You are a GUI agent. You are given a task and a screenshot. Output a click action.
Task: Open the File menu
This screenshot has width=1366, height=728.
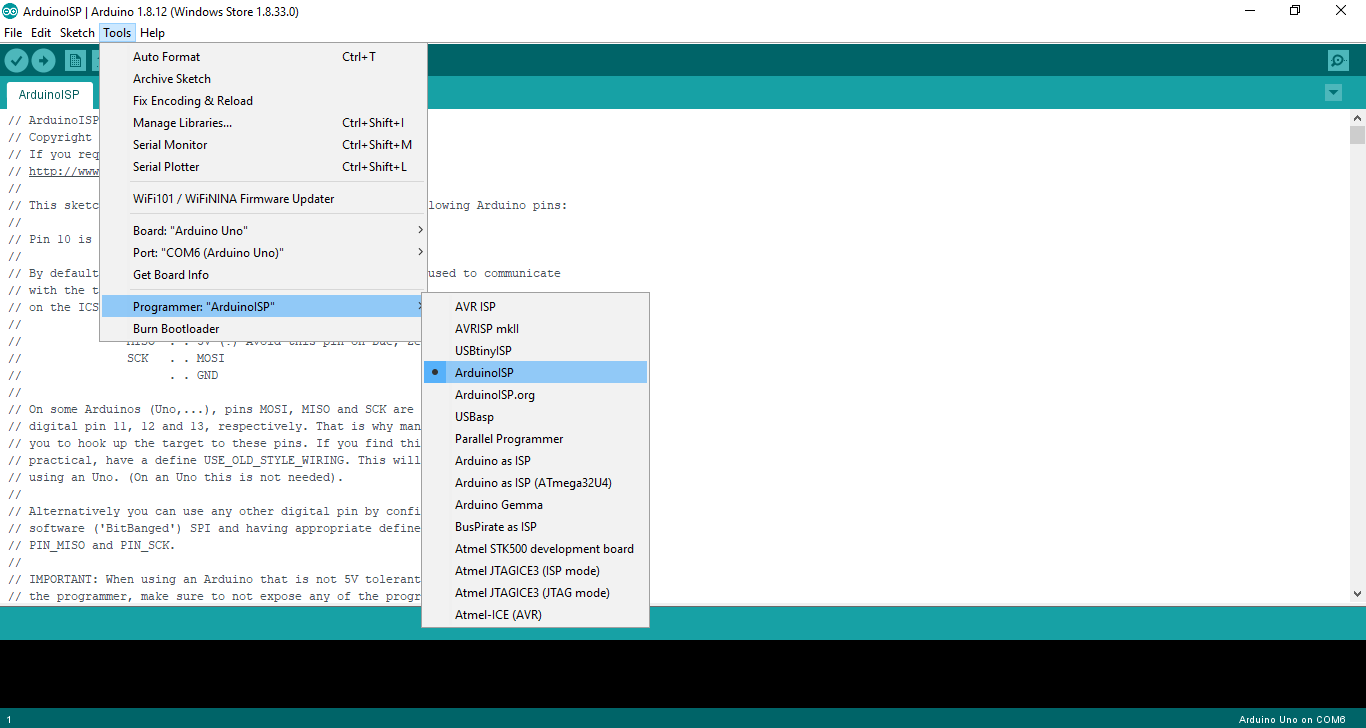tap(13, 33)
